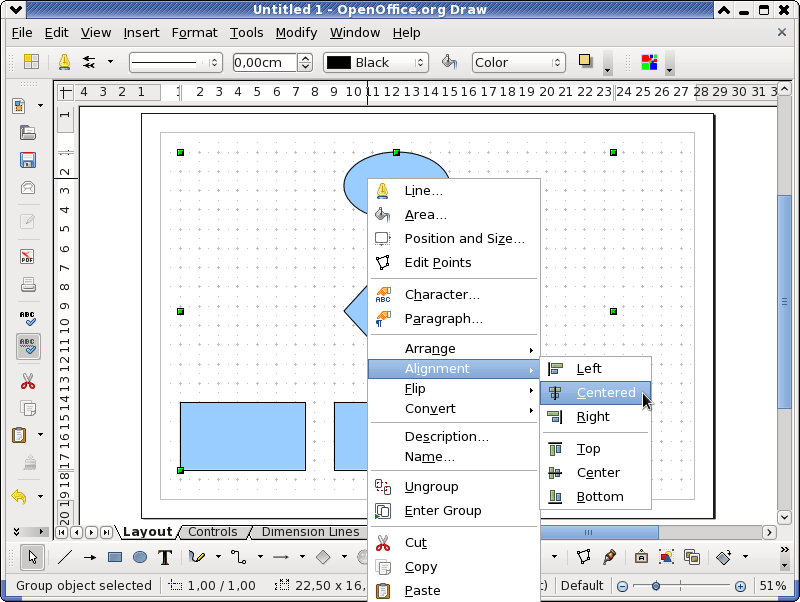Click the Cut scissors icon in sidebar
The image size is (800, 602).
coord(28,381)
